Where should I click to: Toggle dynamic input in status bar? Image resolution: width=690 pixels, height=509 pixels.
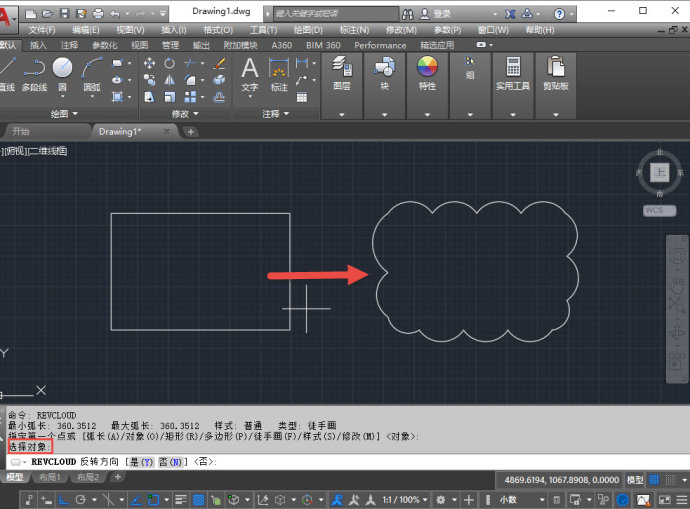tap(46, 500)
